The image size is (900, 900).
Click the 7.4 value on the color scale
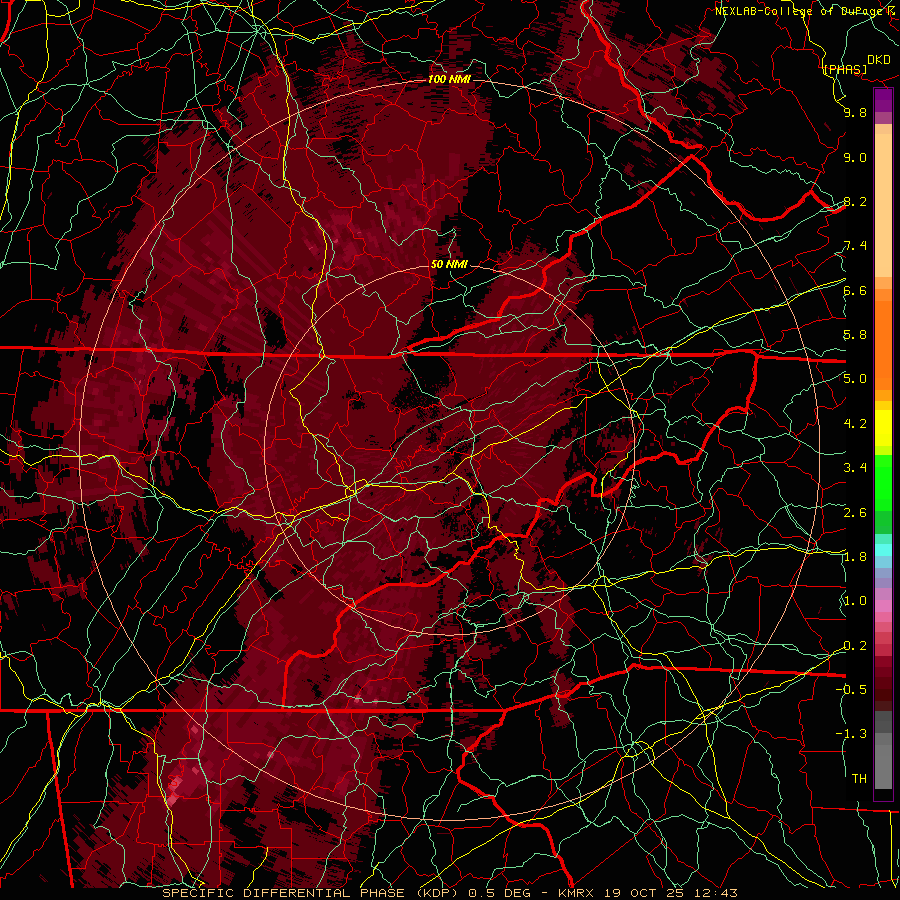click(855, 246)
